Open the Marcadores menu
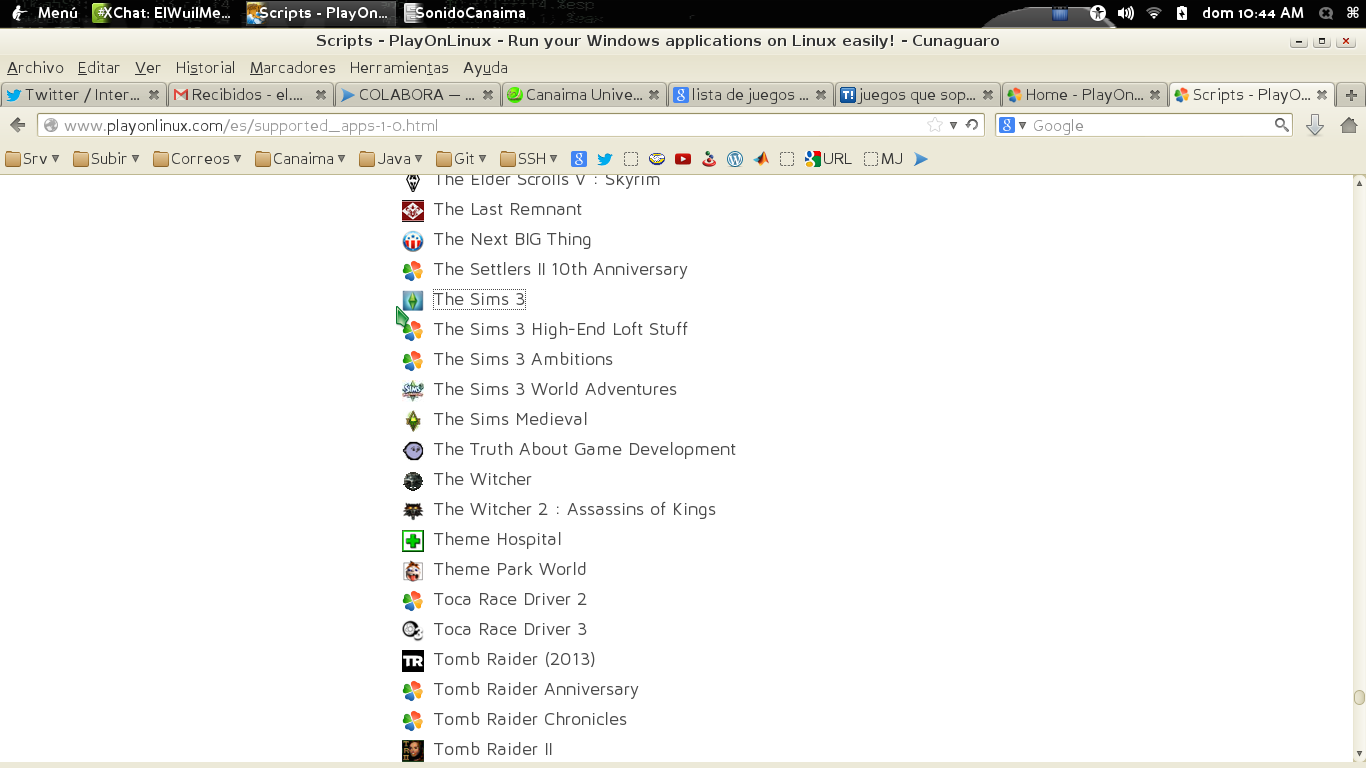Image resolution: width=1366 pixels, height=768 pixels. (x=293, y=68)
